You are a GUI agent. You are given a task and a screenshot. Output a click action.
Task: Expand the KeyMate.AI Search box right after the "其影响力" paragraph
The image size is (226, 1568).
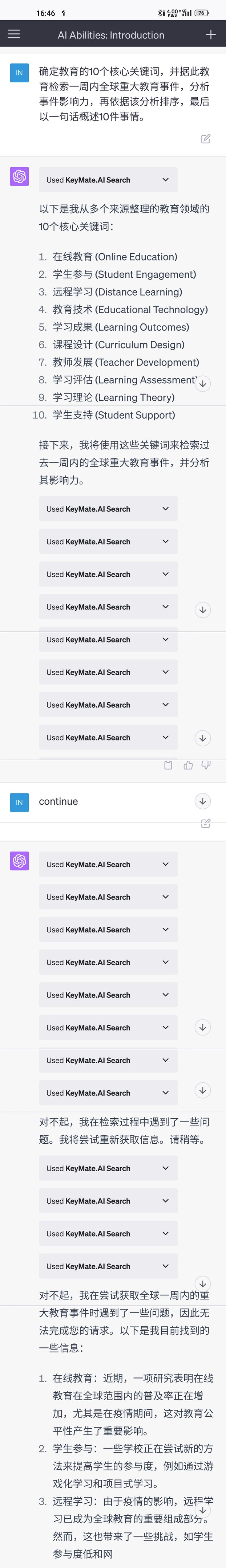108,509
